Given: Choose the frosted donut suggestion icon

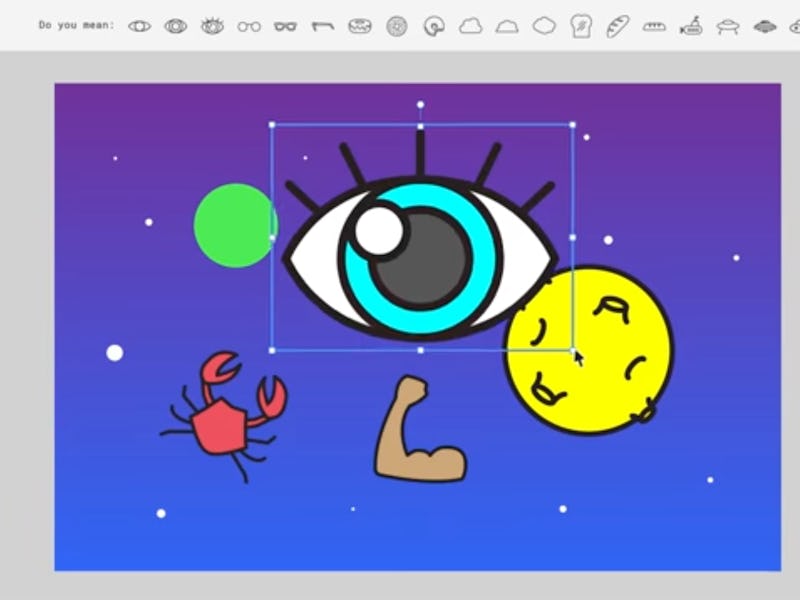Looking at the screenshot, I should click(360, 26).
